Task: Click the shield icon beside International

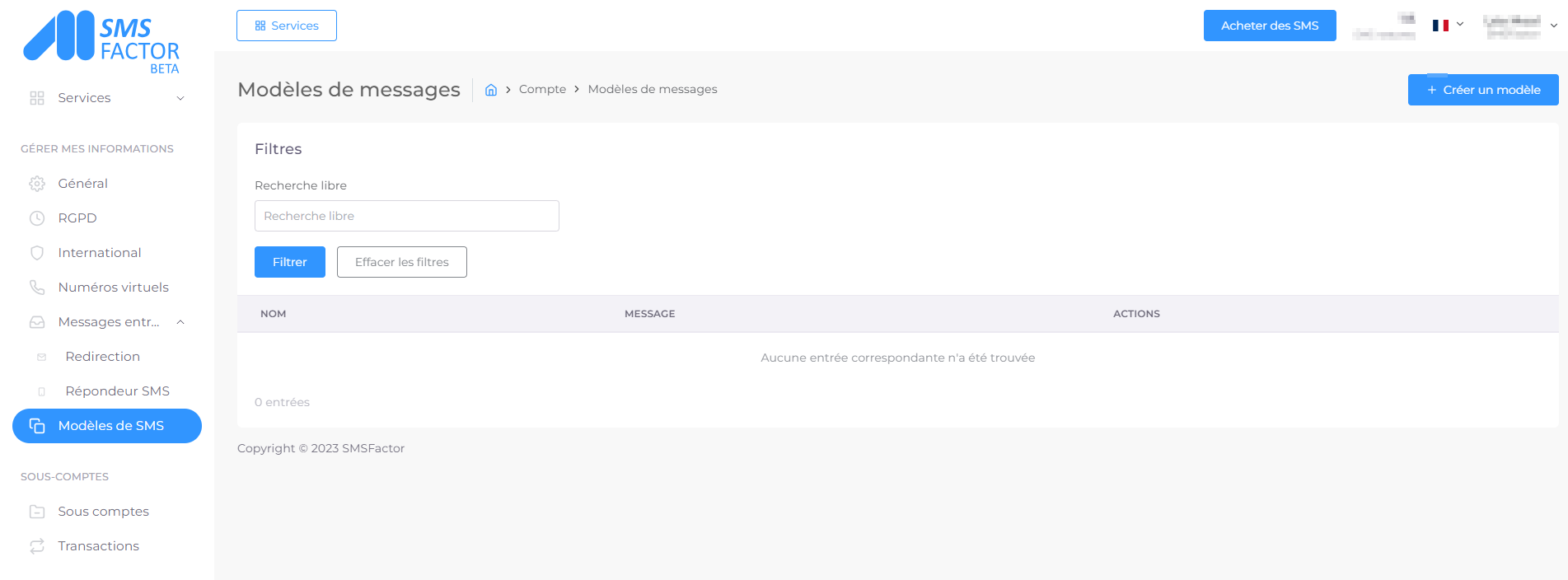Action: click(x=37, y=253)
